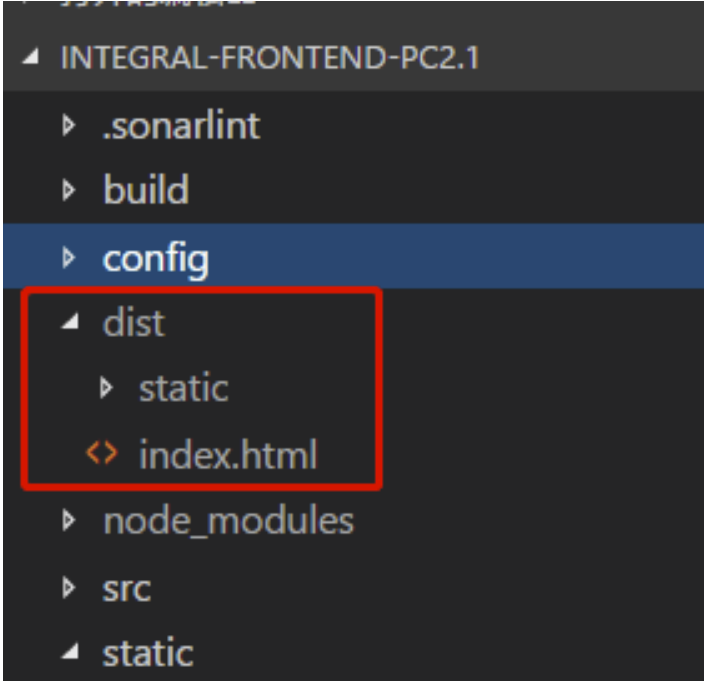
Task: Select the src folder name
Action: pyautogui.click(x=127, y=588)
